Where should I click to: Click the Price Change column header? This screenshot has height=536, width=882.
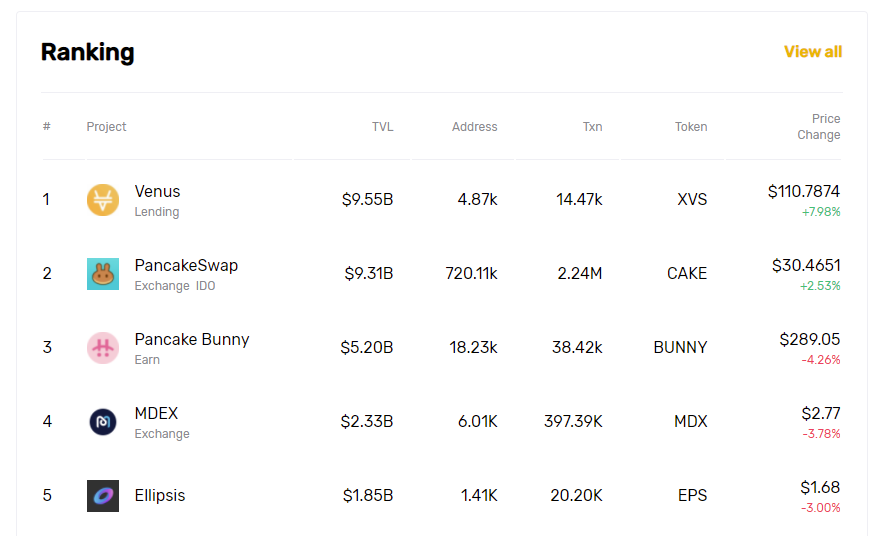(818, 127)
